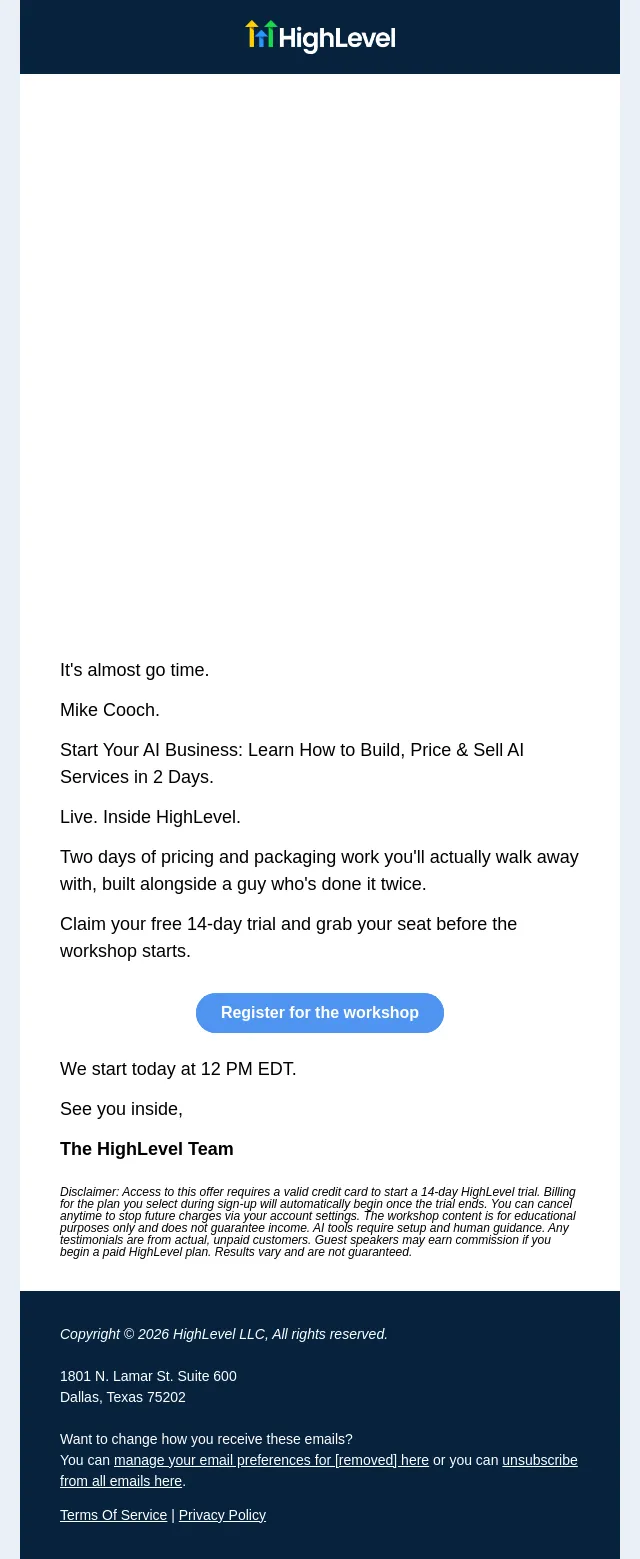Open the Terms Of Service link
The width and height of the screenshot is (640, 1559).
pyautogui.click(x=113, y=1515)
